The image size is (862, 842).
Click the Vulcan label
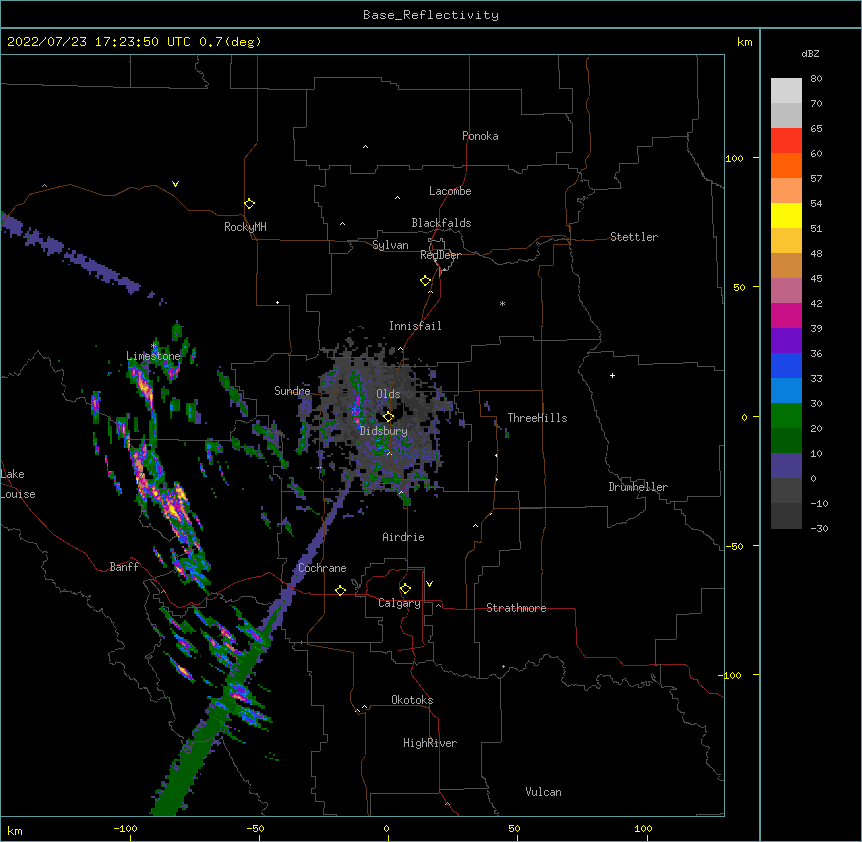pyautogui.click(x=543, y=792)
